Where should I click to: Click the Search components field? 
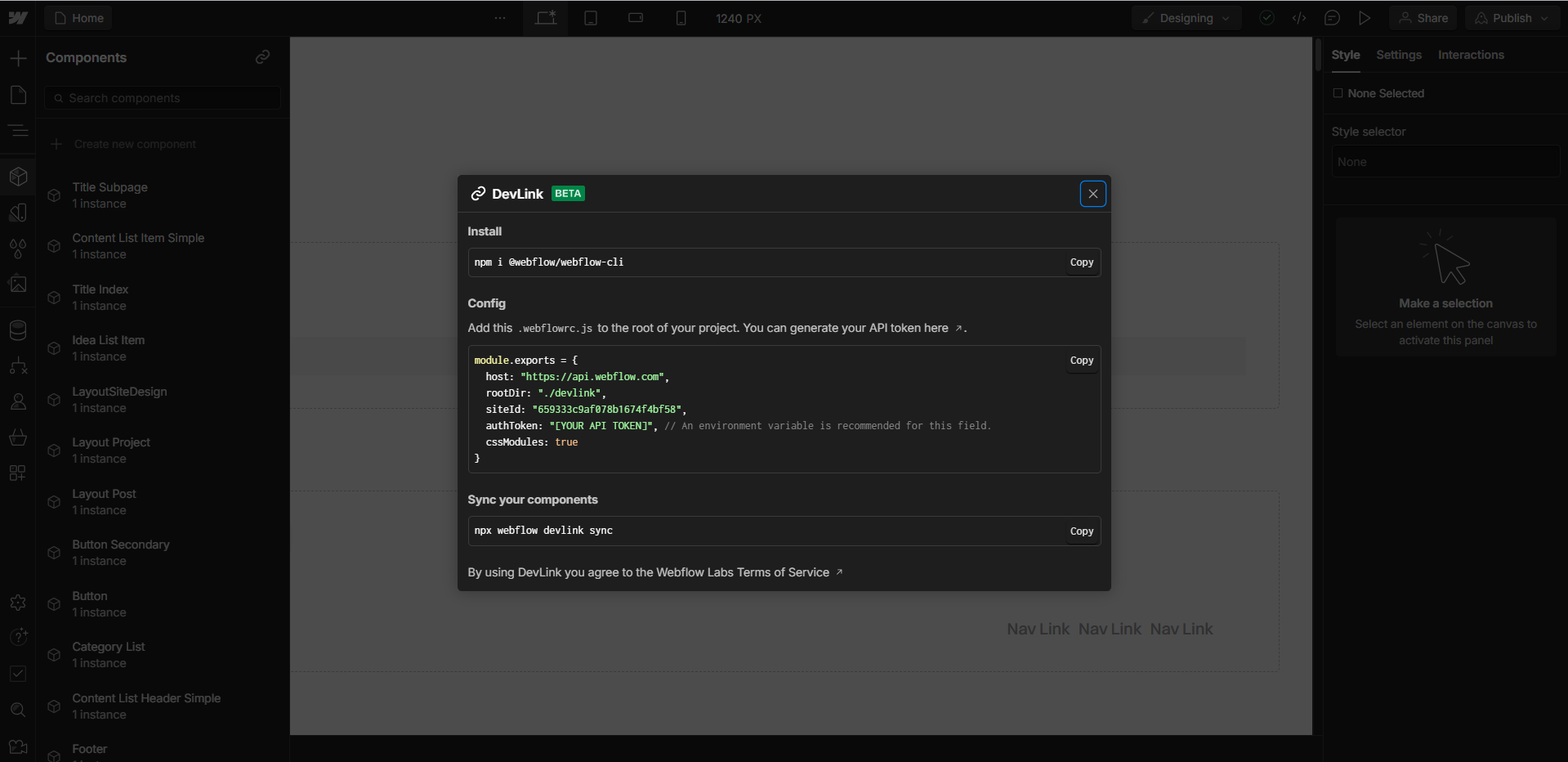[x=162, y=97]
